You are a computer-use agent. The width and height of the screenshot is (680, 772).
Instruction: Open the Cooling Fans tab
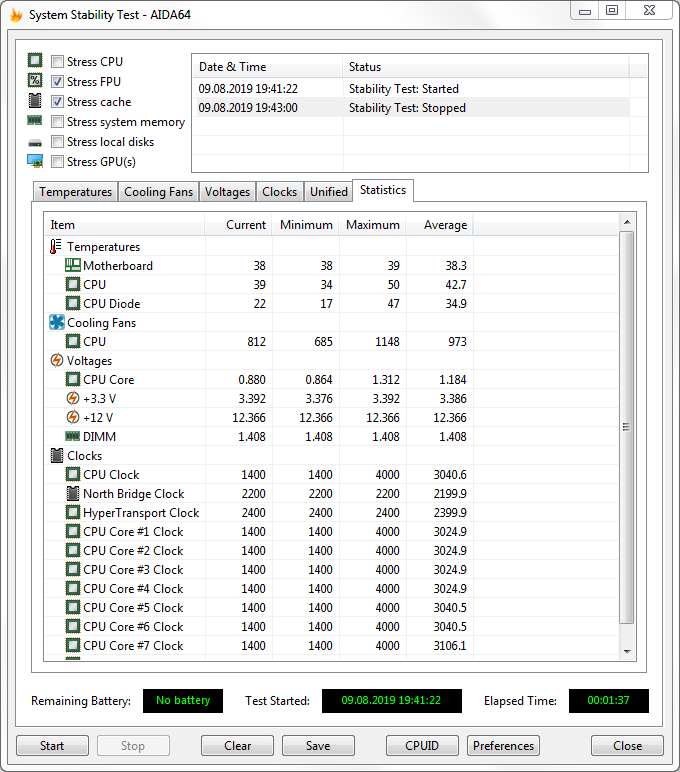(x=159, y=192)
